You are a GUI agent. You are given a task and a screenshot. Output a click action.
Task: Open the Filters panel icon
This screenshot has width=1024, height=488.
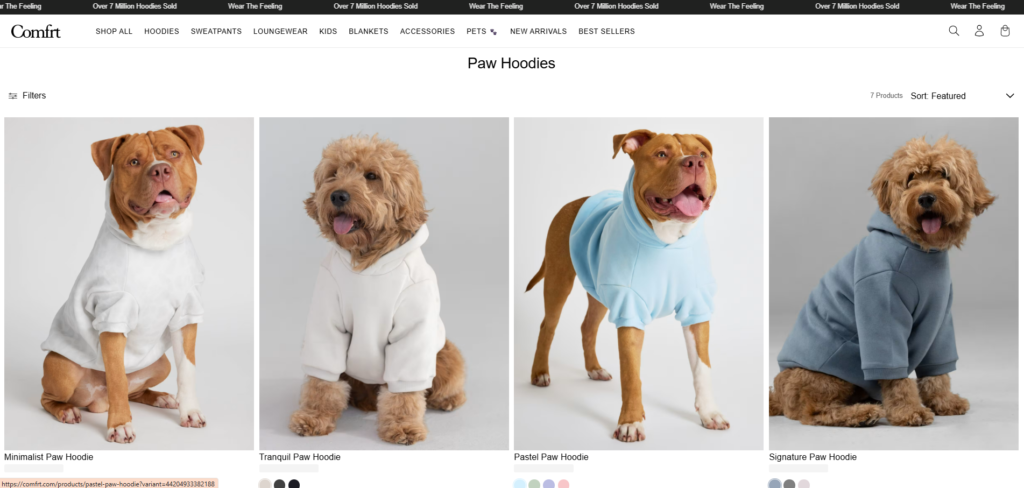[12, 95]
